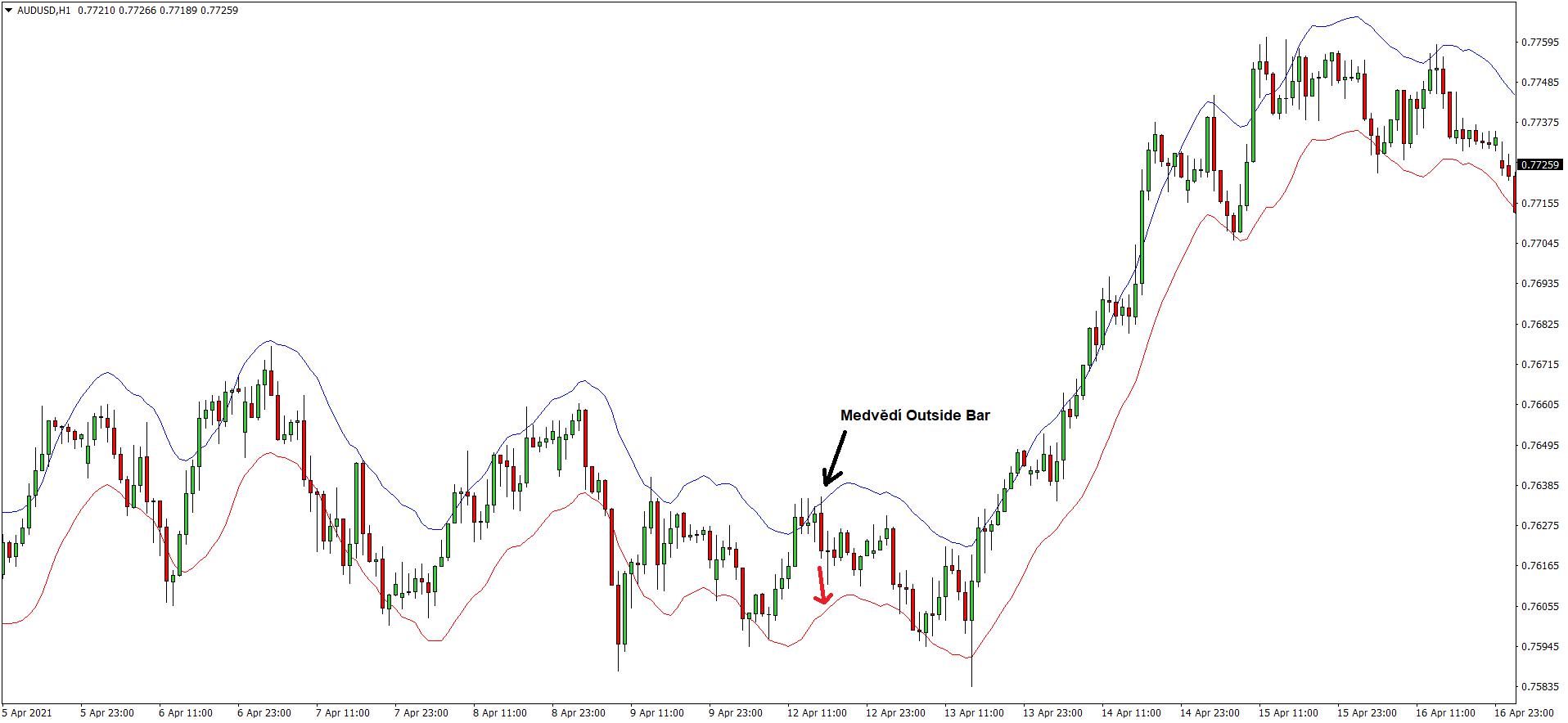This screenshot has width=1568, height=723.
Task: Click price axis label 0.77595
Action: click(1539, 42)
